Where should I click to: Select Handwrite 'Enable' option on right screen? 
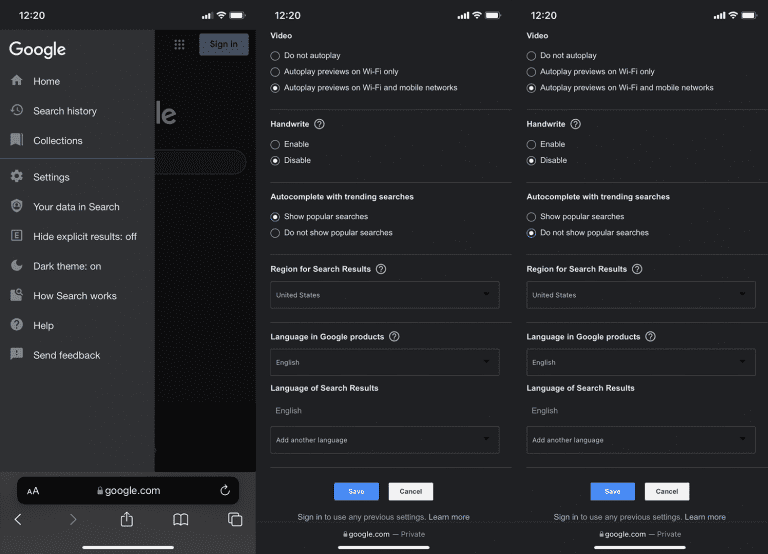pos(532,144)
